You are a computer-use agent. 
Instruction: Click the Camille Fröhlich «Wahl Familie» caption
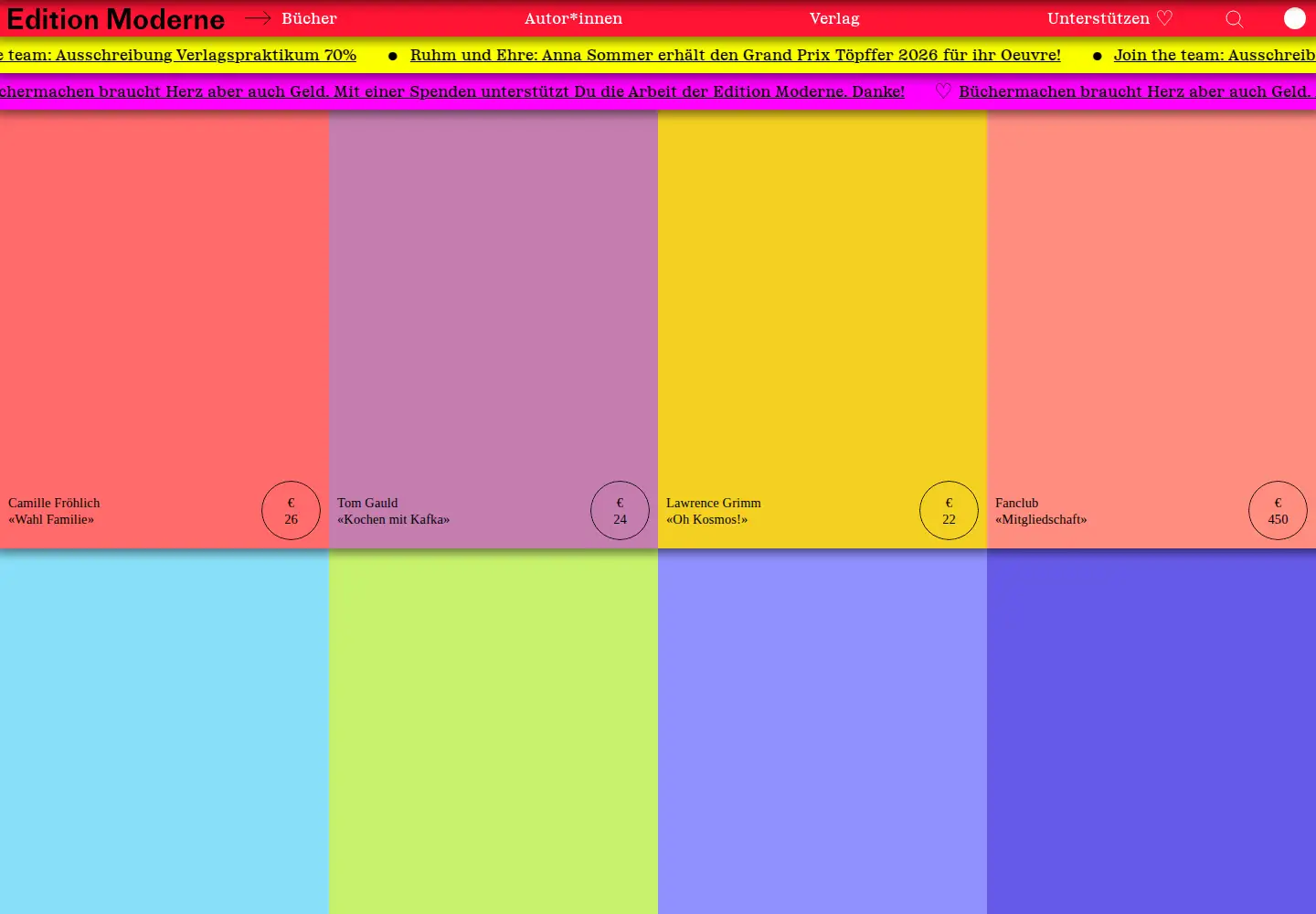(54, 511)
